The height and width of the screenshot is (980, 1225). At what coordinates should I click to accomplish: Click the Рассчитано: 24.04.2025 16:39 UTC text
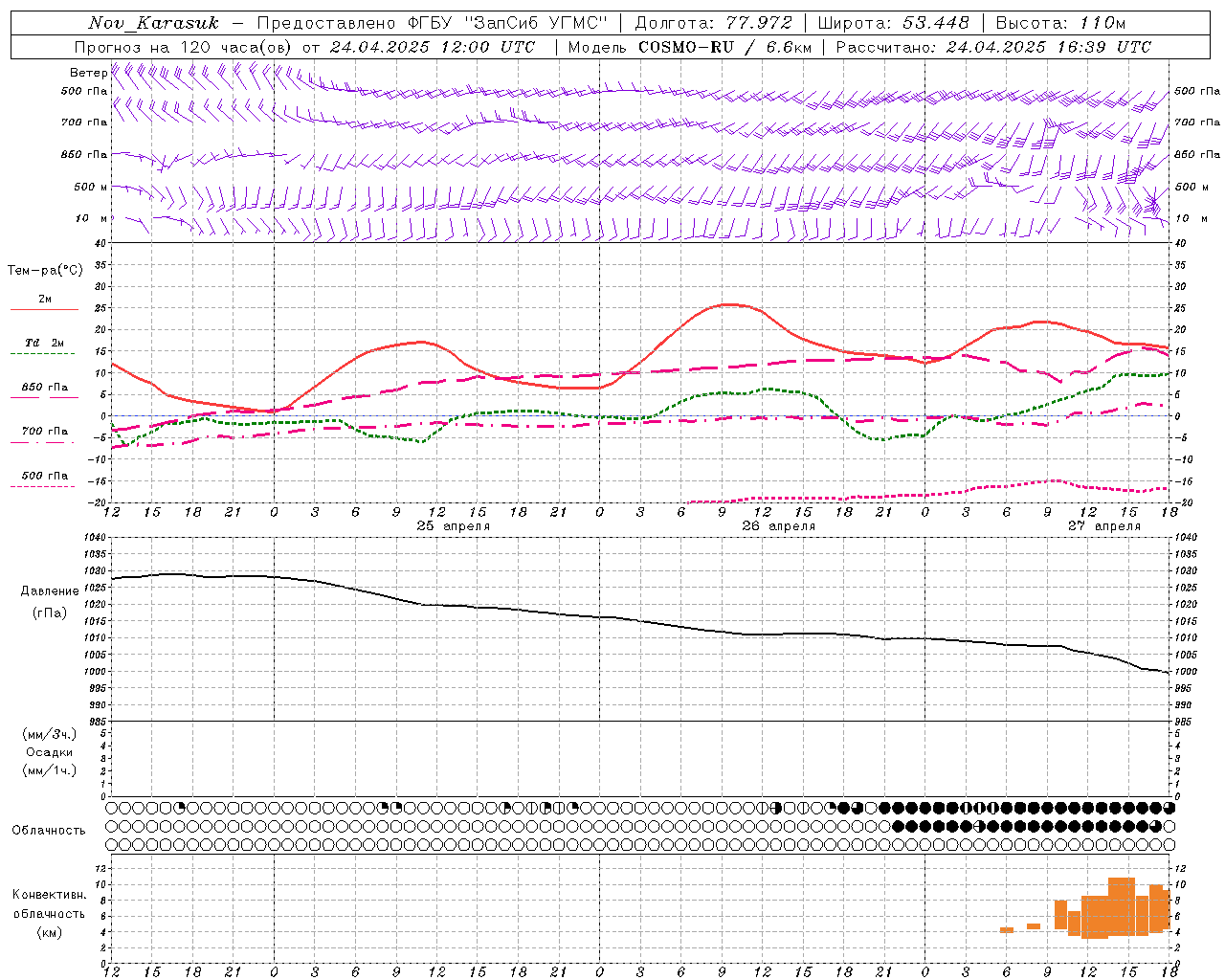tap(993, 47)
